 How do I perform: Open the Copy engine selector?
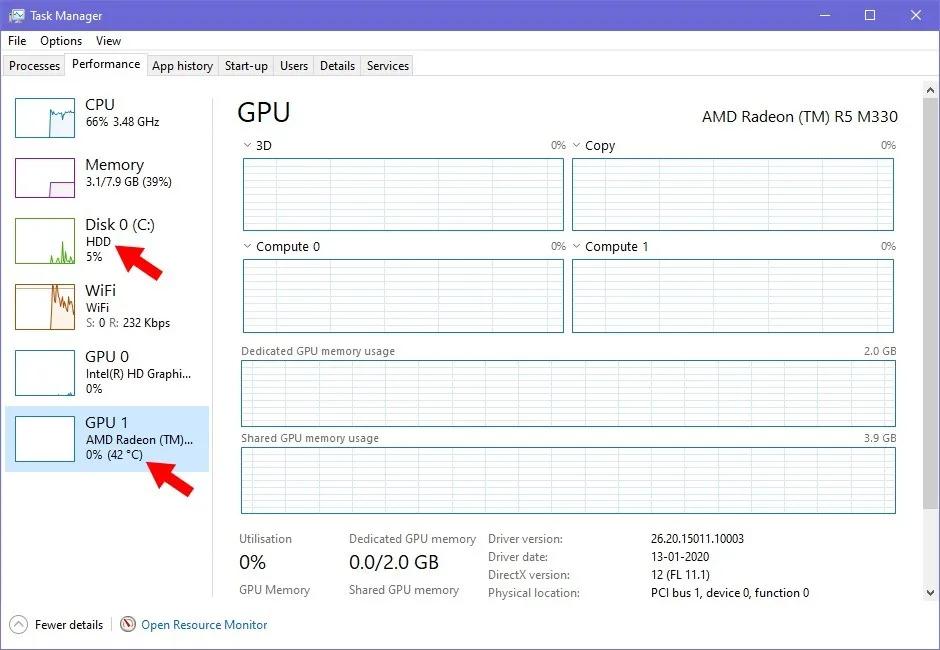click(576, 145)
